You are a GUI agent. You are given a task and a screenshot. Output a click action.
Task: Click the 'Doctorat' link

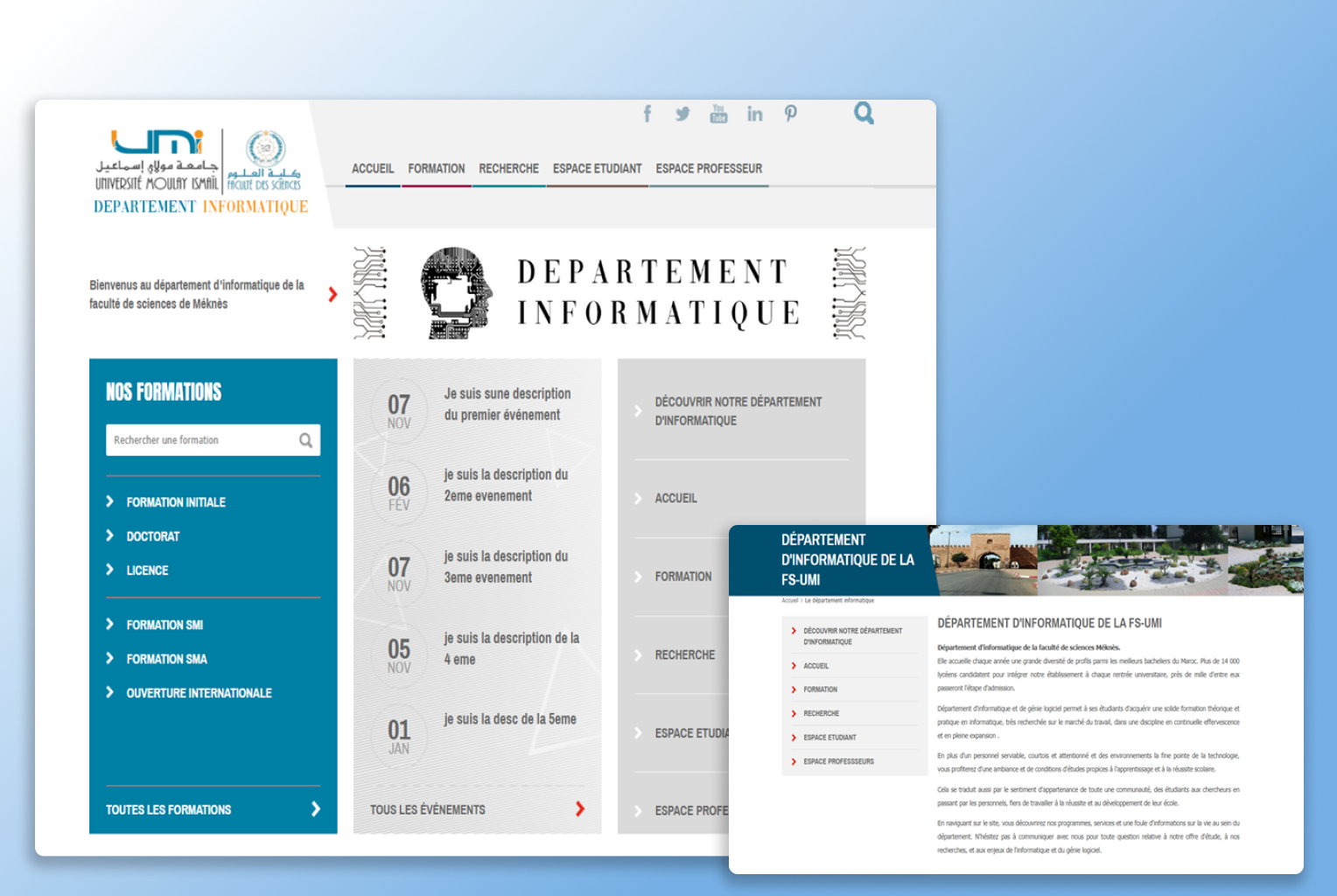(x=152, y=535)
